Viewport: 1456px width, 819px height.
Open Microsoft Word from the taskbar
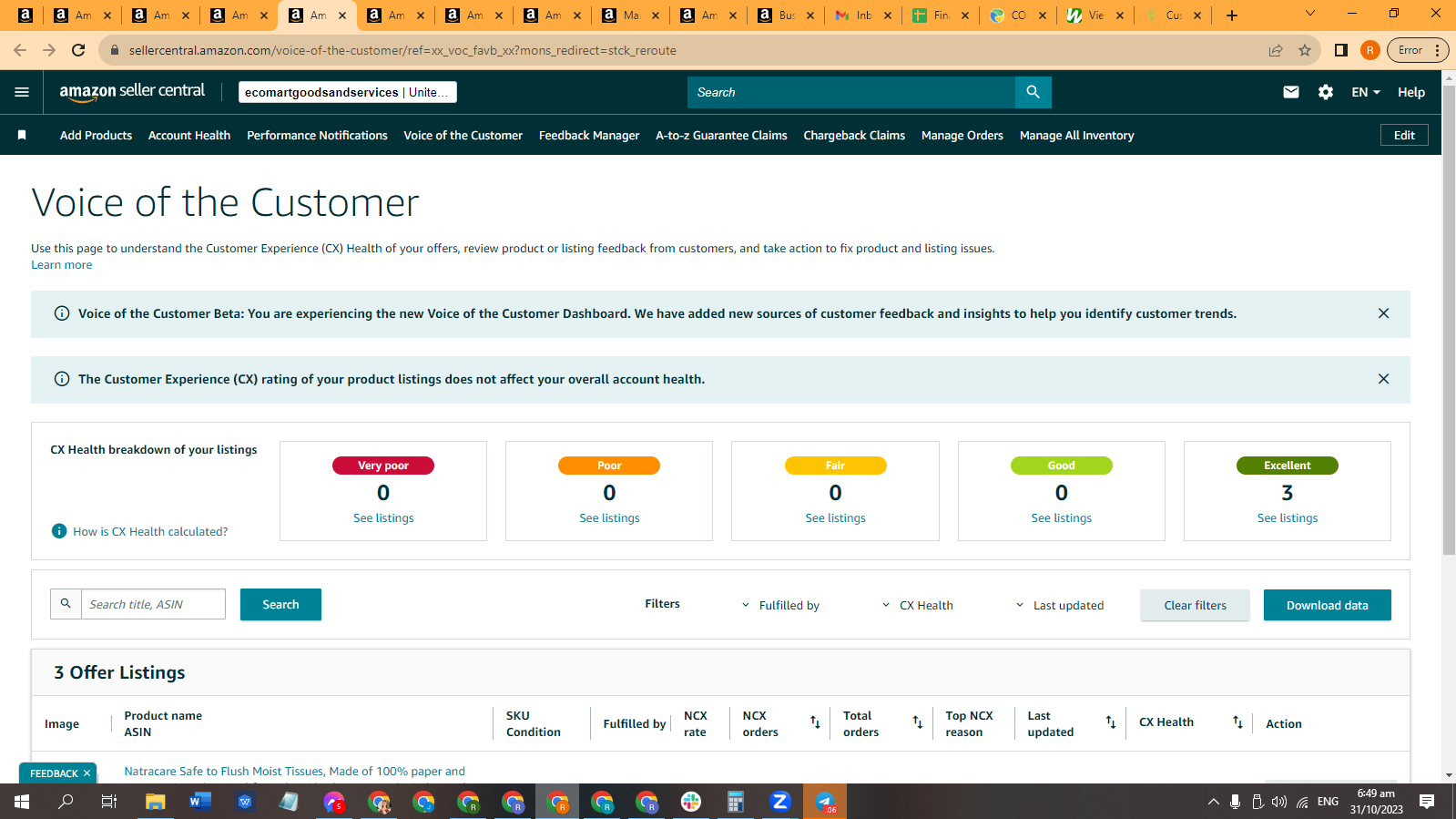[199, 802]
